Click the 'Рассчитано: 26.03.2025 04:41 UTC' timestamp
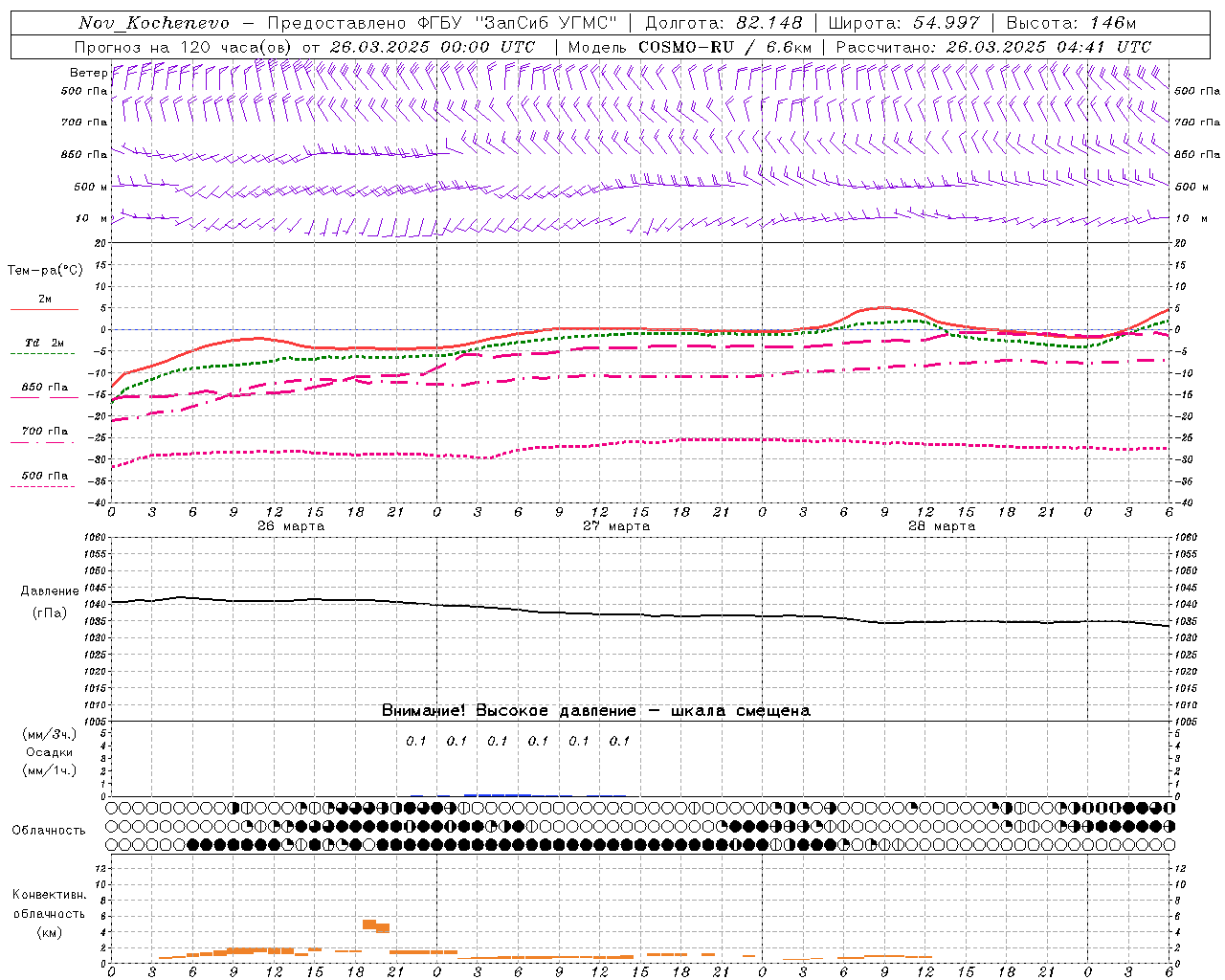 click(x=993, y=47)
